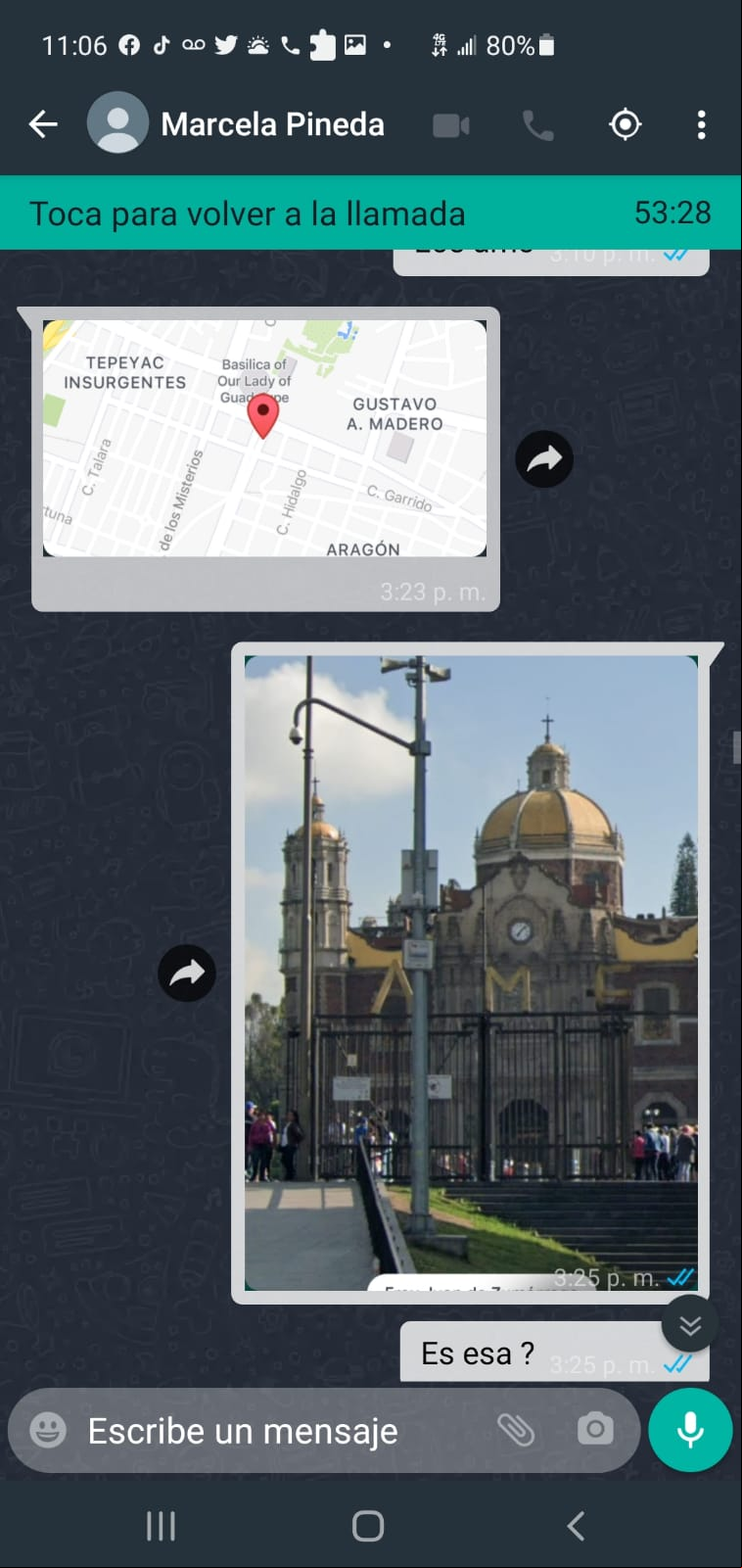The height and width of the screenshot is (1568, 742).
Task: Tap the 53:28 call timer
Action: tap(672, 213)
